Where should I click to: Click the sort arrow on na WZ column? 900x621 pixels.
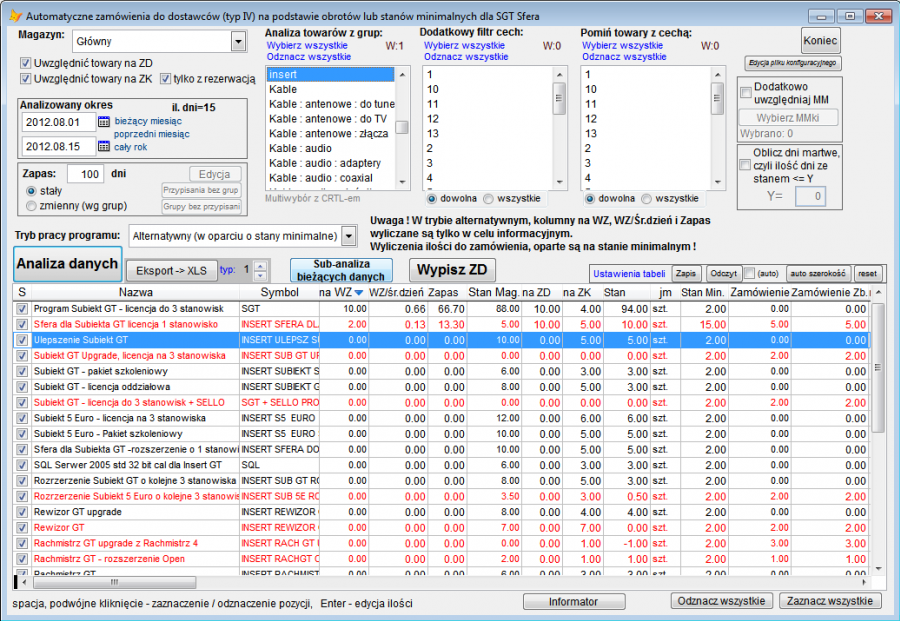coord(359,293)
